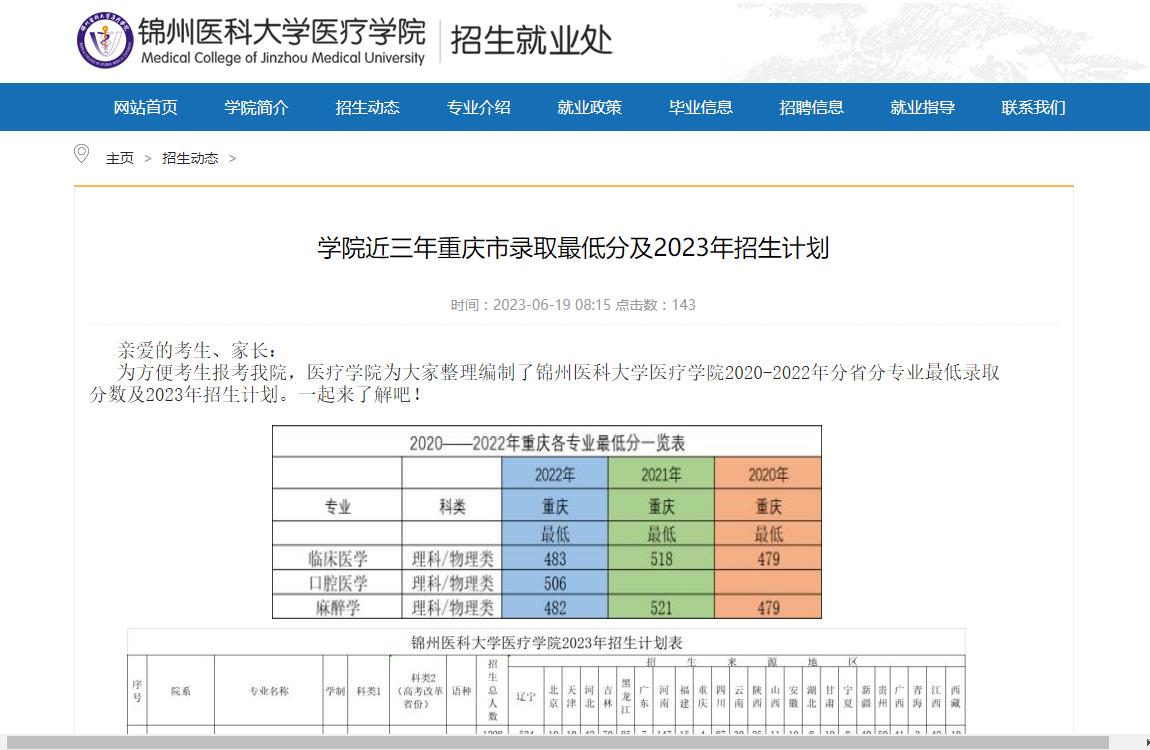Click the blue 2022年 column header
The width and height of the screenshot is (1150, 750).
coord(554,474)
